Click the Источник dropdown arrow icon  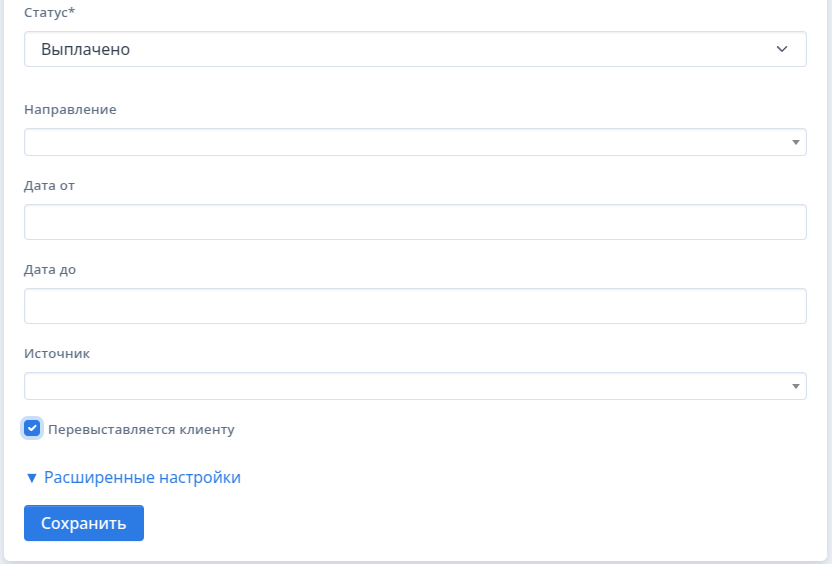tap(795, 386)
